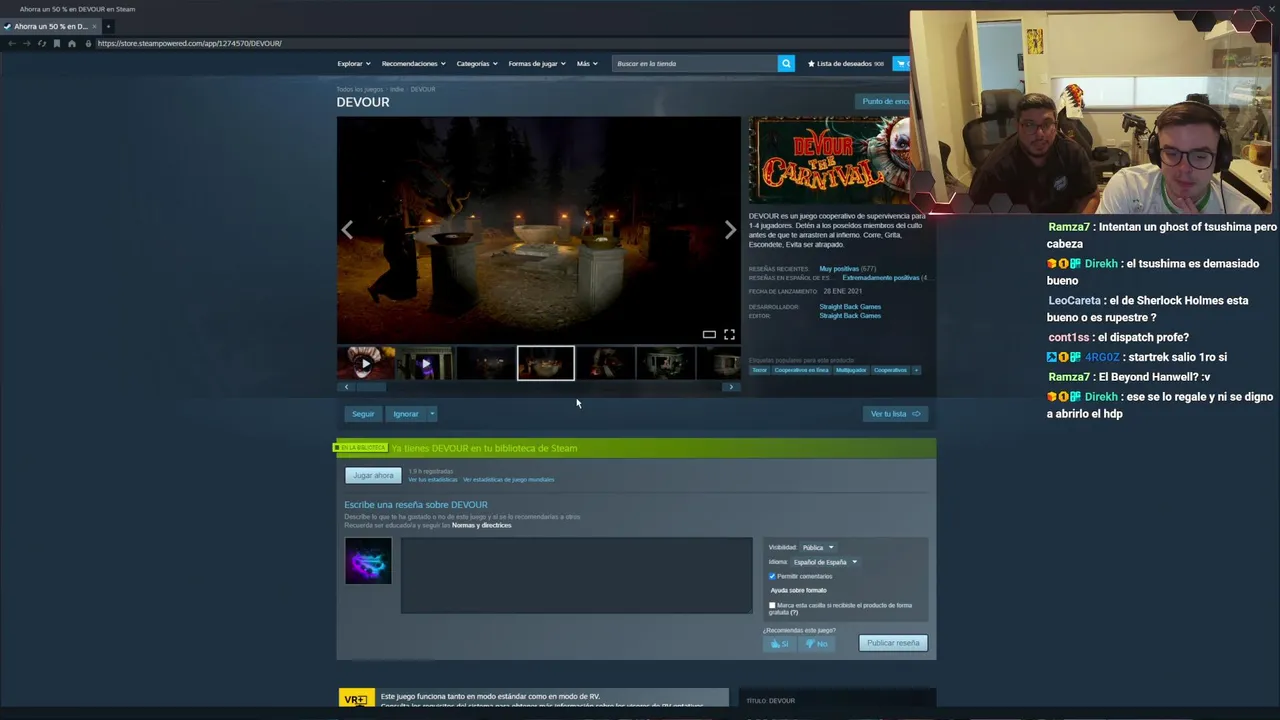The height and width of the screenshot is (720, 1280).
Task: Click the Seguir button
Action: (x=363, y=414)
